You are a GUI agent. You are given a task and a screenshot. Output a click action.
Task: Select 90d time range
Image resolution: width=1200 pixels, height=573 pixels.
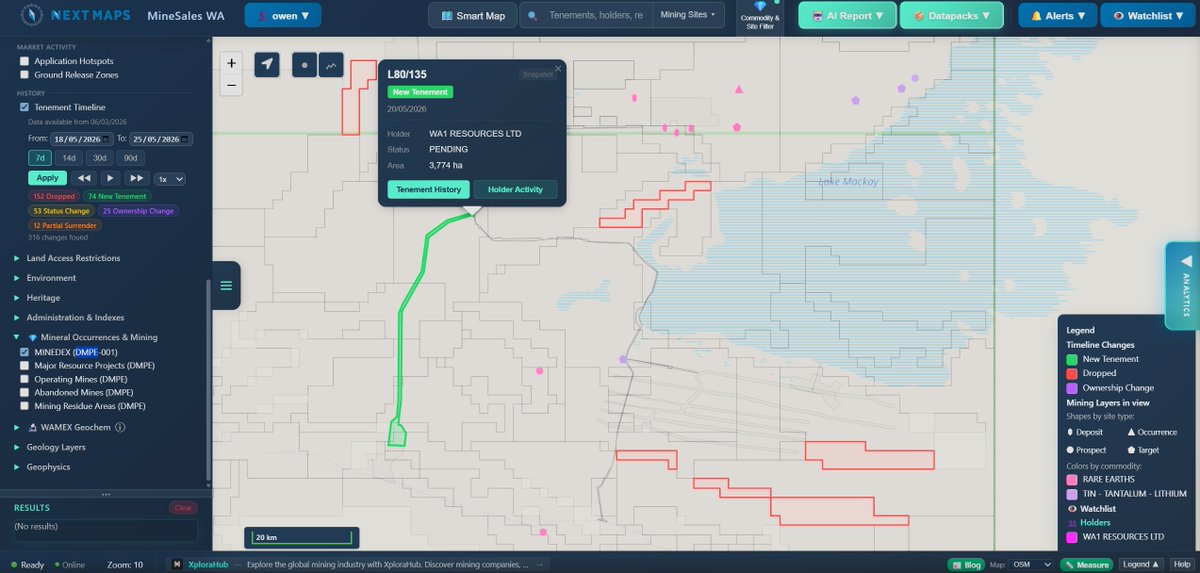pos(131,158)
